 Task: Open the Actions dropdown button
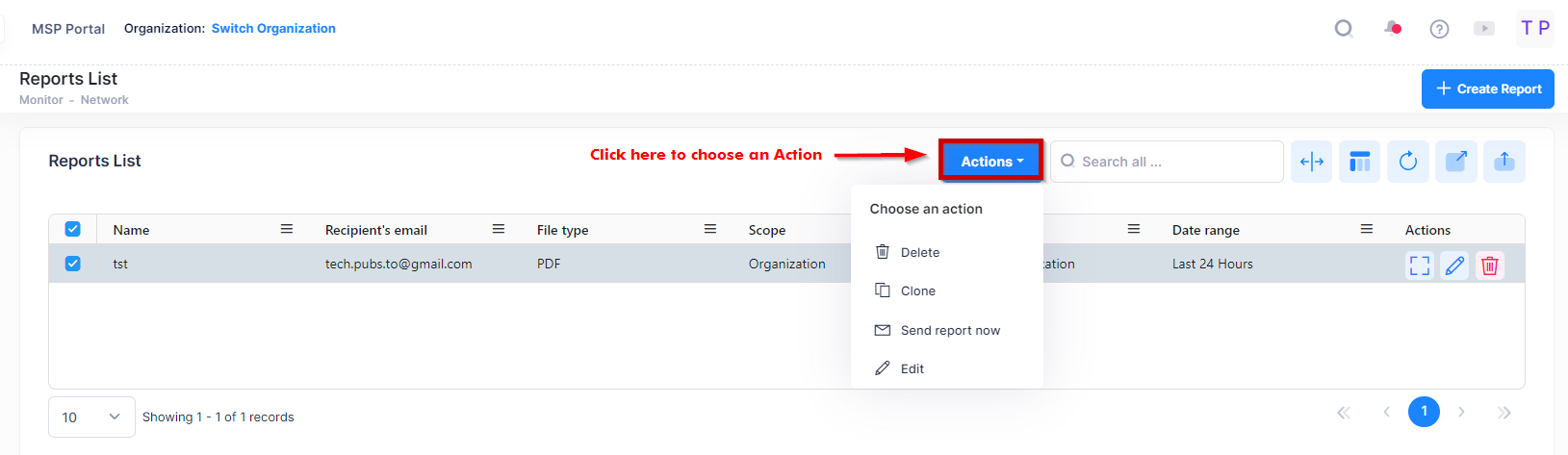coord(991,161)
